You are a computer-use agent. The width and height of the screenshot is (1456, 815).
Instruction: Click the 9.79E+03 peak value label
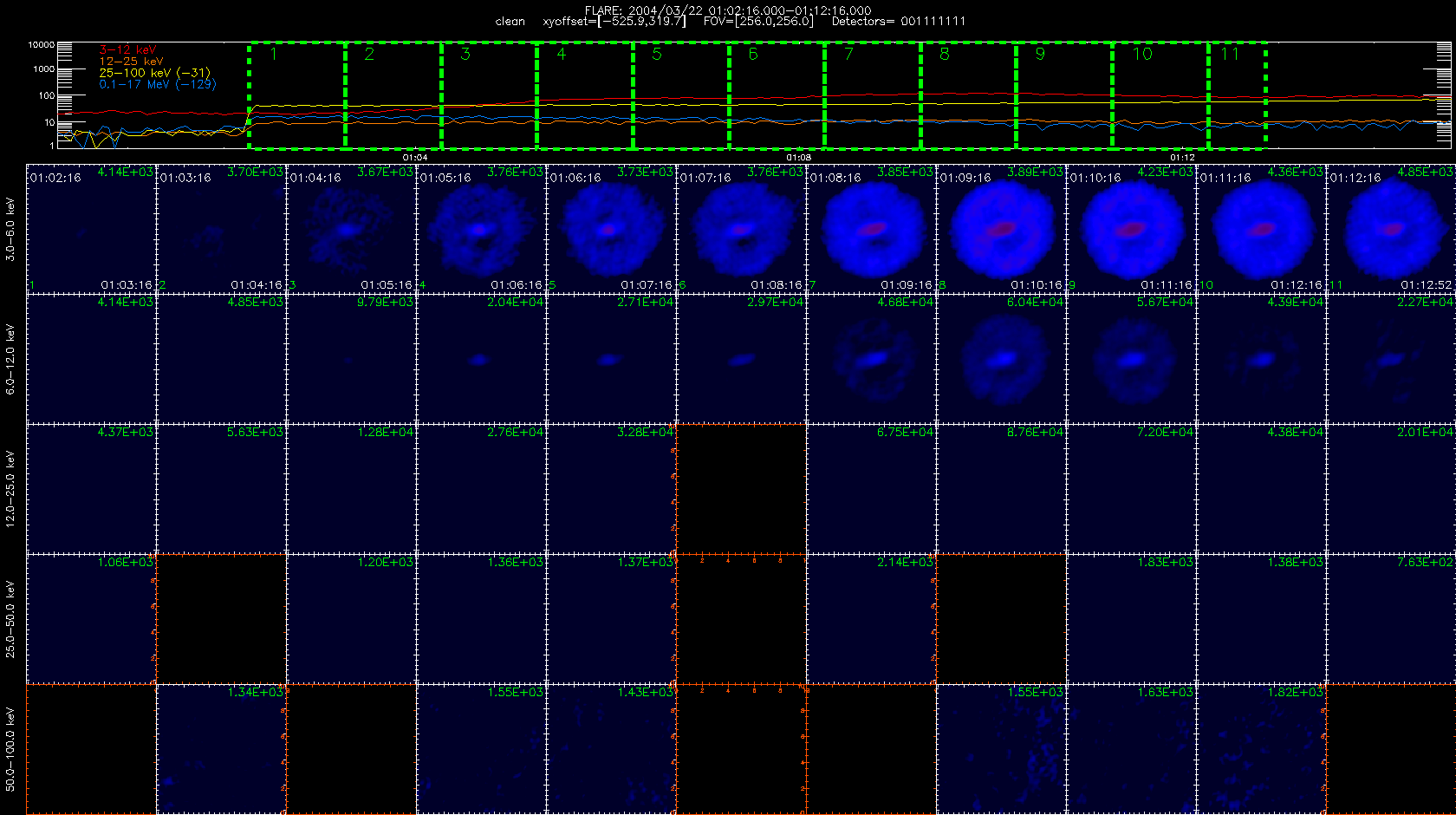[386, 302]
